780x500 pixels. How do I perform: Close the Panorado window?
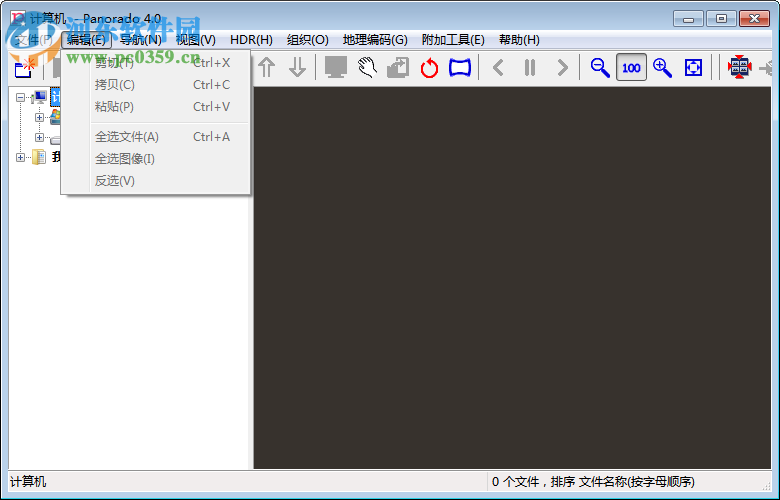(754, 19)
